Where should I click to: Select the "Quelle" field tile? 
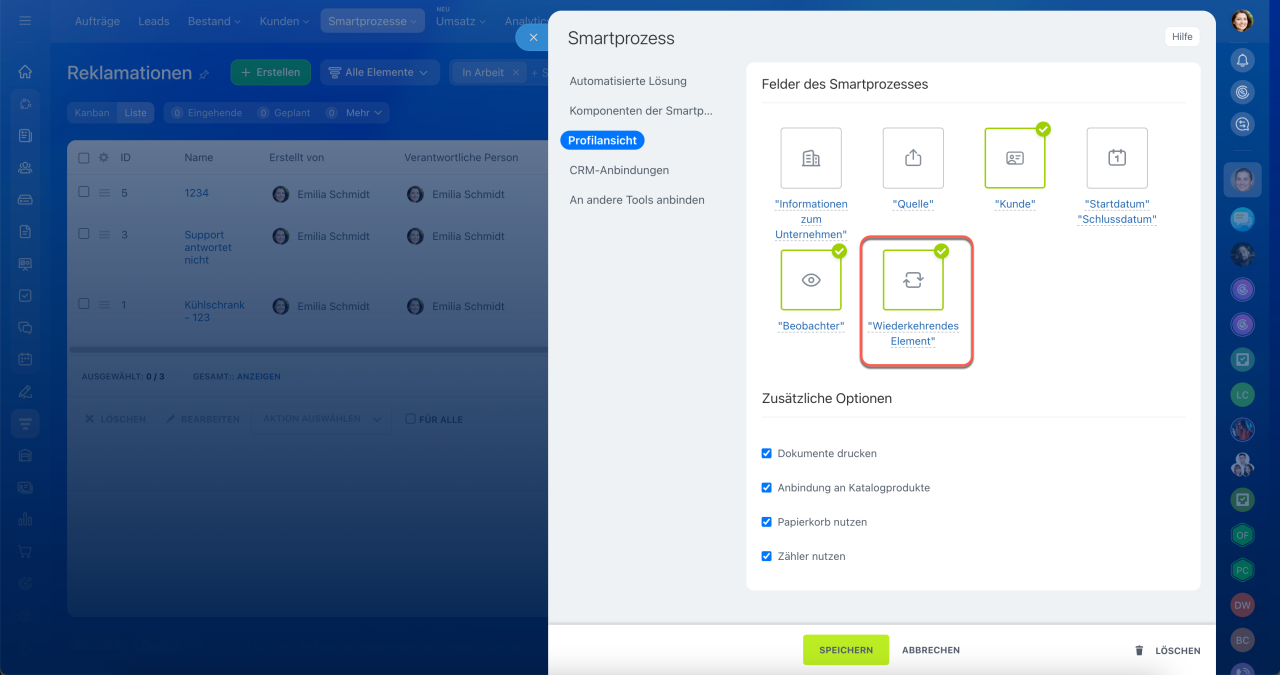click(x=913, y=158)
